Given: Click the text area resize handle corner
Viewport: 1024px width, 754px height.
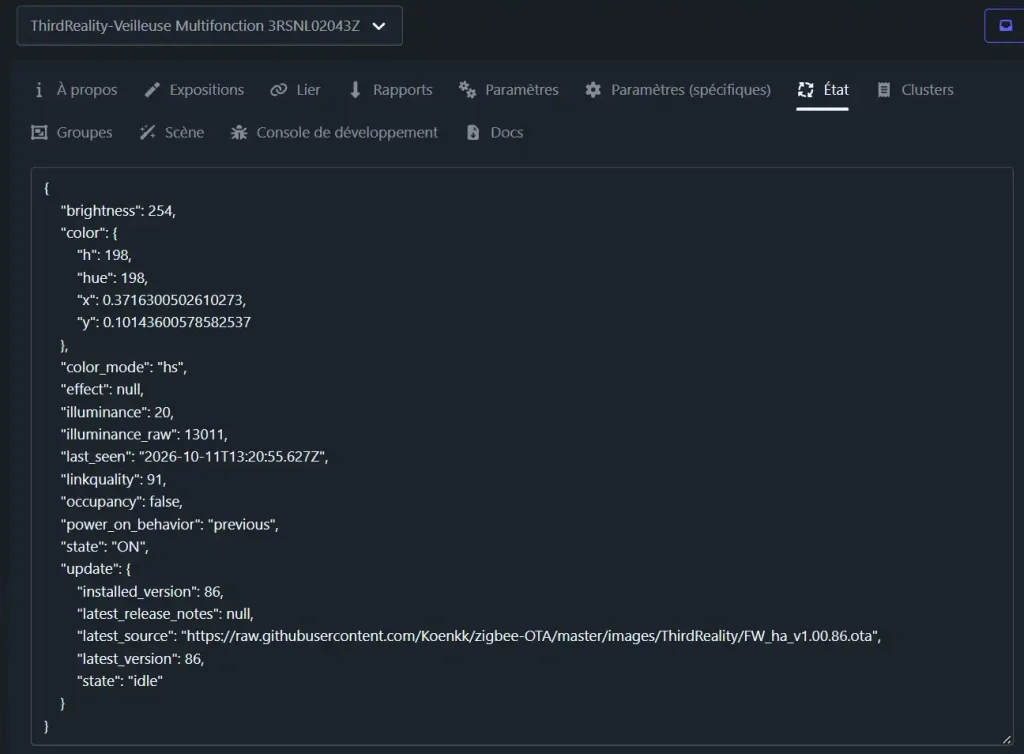Looking at the screenshot, I should coord(1006,739).
